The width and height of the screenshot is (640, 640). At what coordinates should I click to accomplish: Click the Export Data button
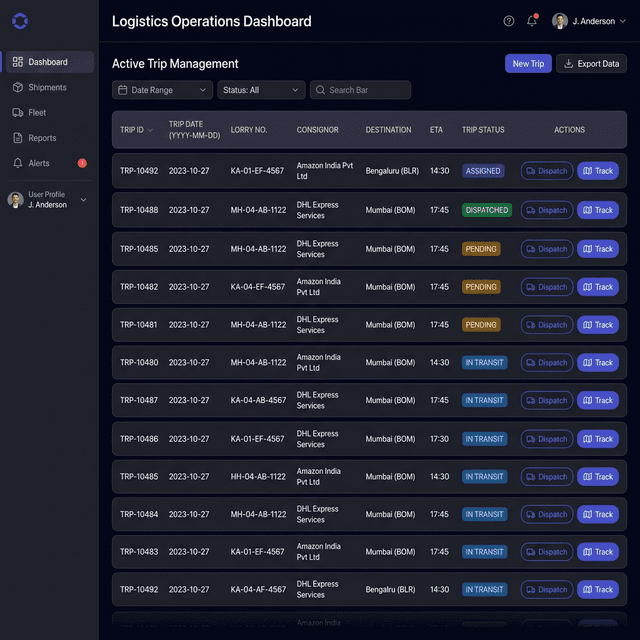tap(591, 64)
